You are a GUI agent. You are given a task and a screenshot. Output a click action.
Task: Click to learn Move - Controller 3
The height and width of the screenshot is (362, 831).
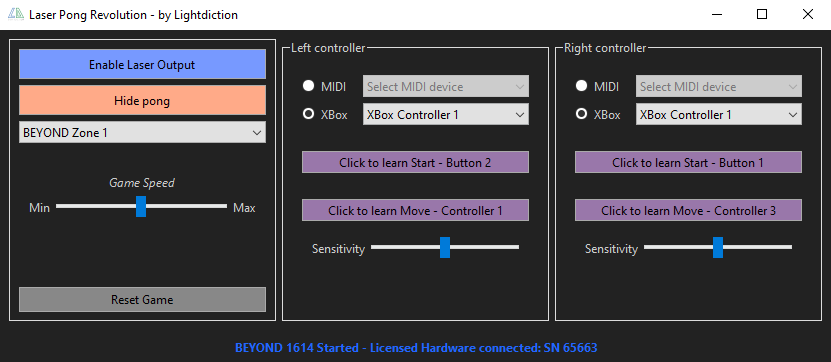688,210
